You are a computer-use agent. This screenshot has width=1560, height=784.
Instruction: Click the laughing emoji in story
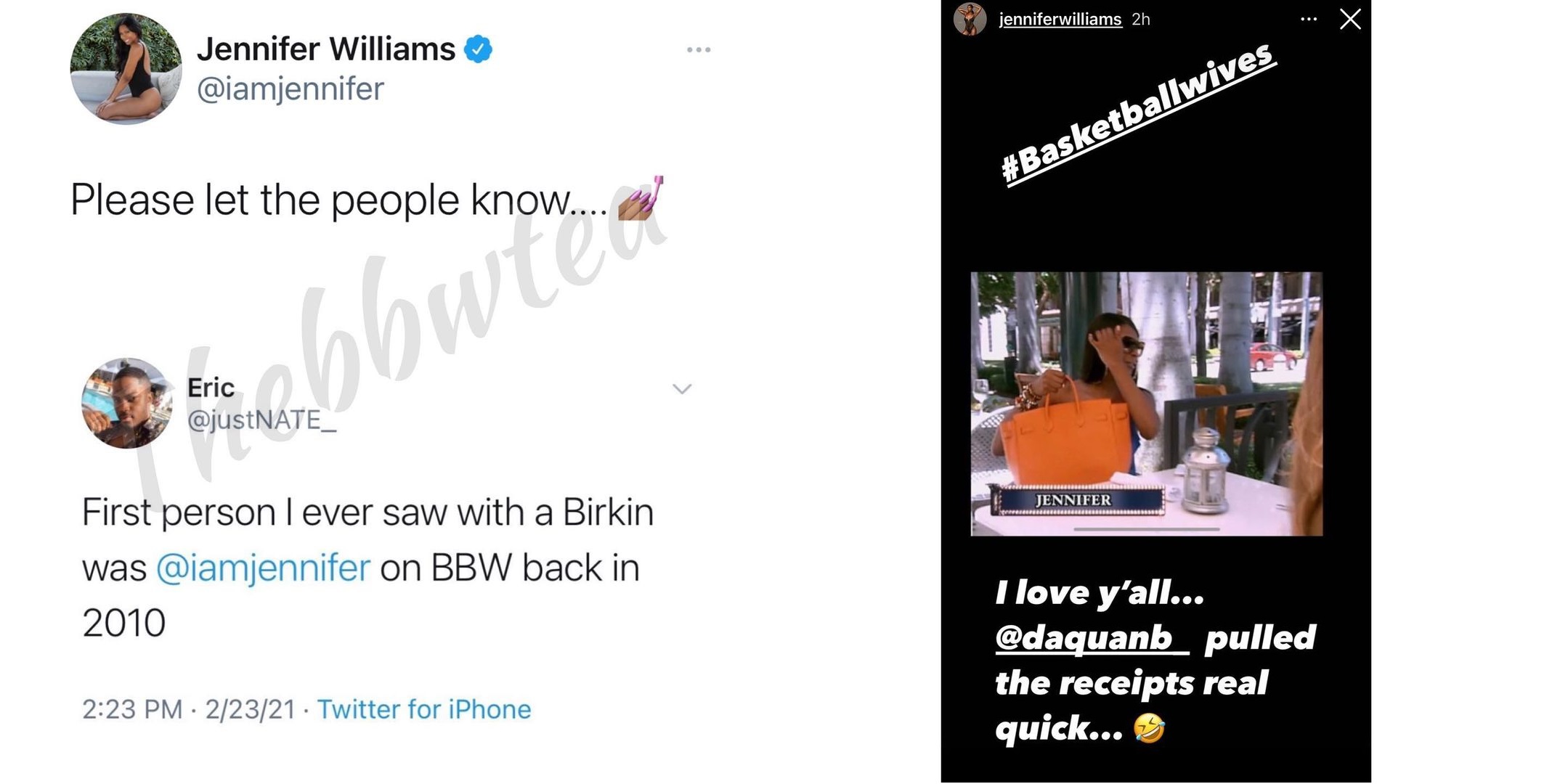(1149, 728)
